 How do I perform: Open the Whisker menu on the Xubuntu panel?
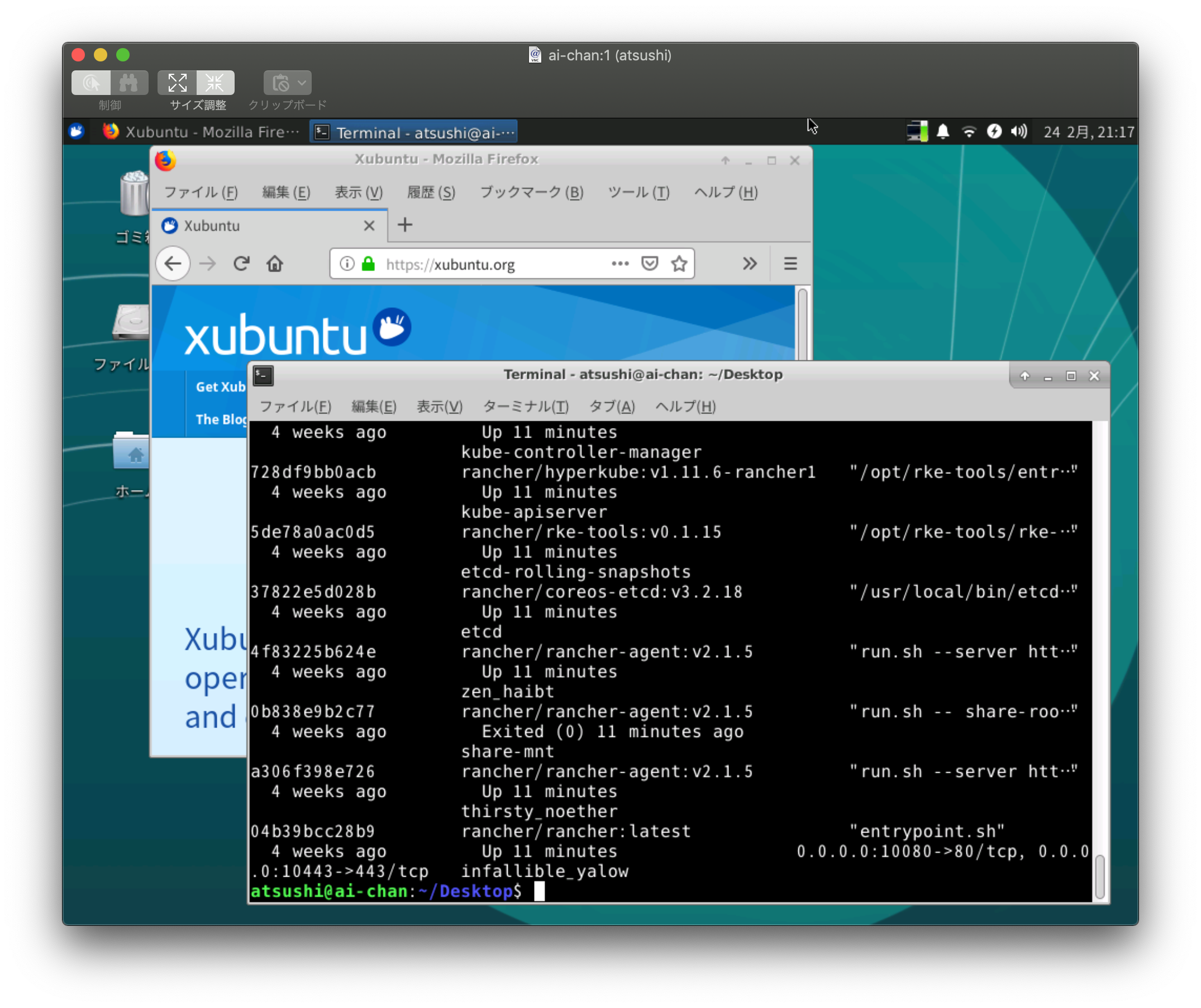pos(76,131)
